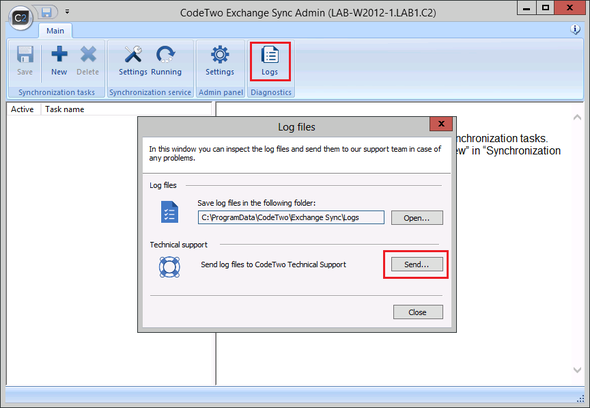Close the Log files dialog button

click(418, 312)
